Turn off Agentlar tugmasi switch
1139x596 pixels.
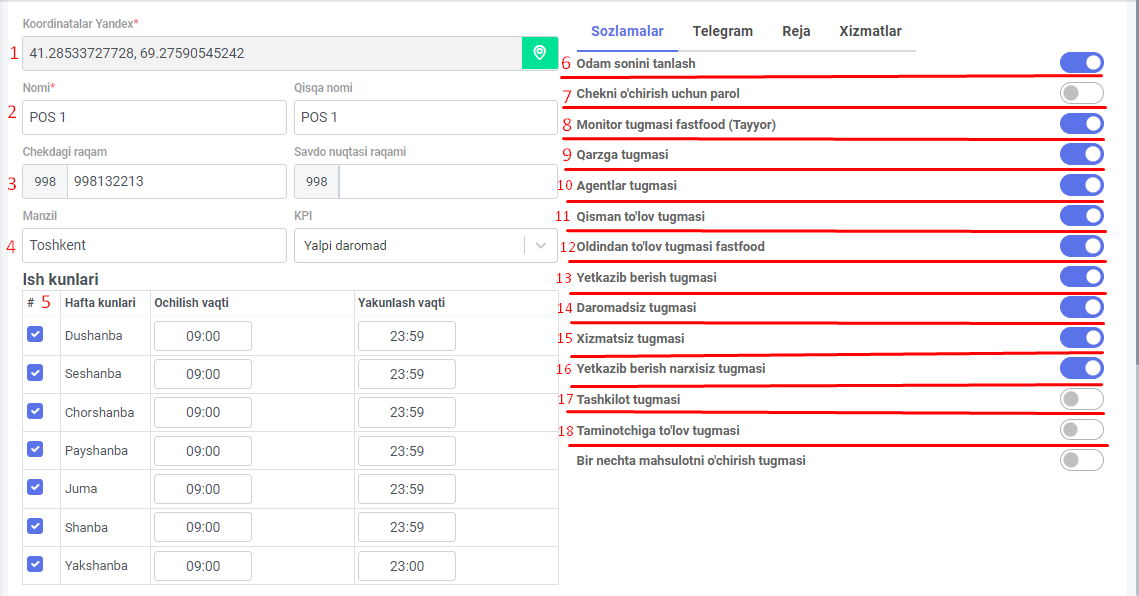1082,185
